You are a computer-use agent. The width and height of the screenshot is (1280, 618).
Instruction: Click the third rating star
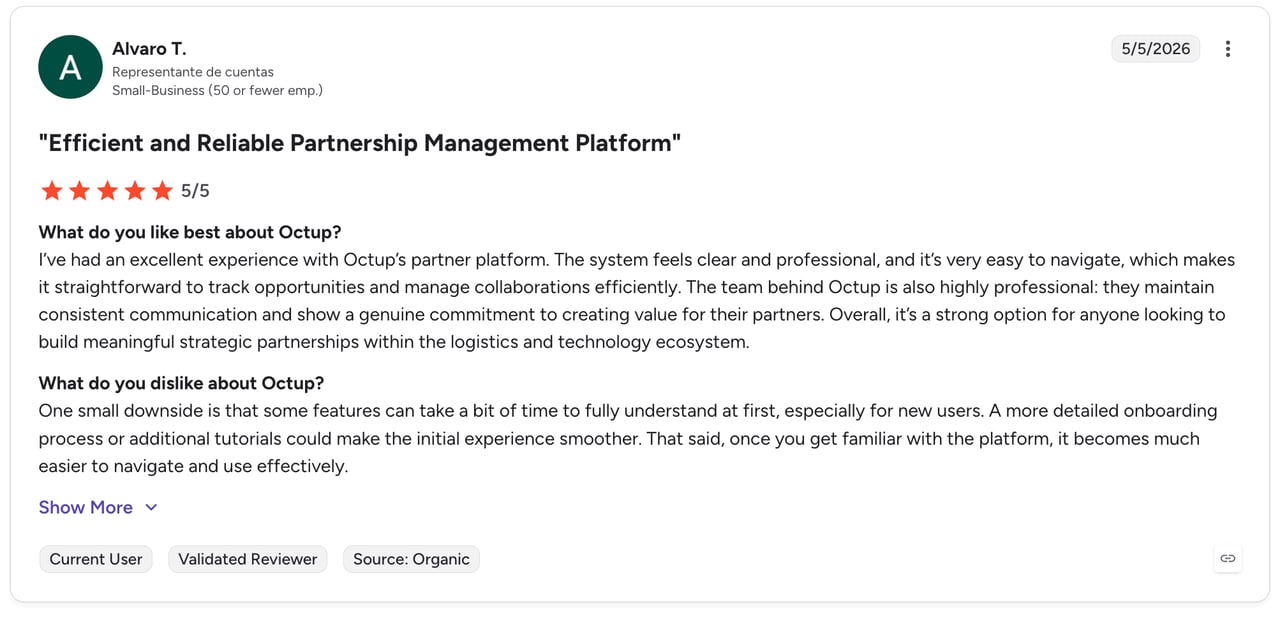click(x=107, y=191)
